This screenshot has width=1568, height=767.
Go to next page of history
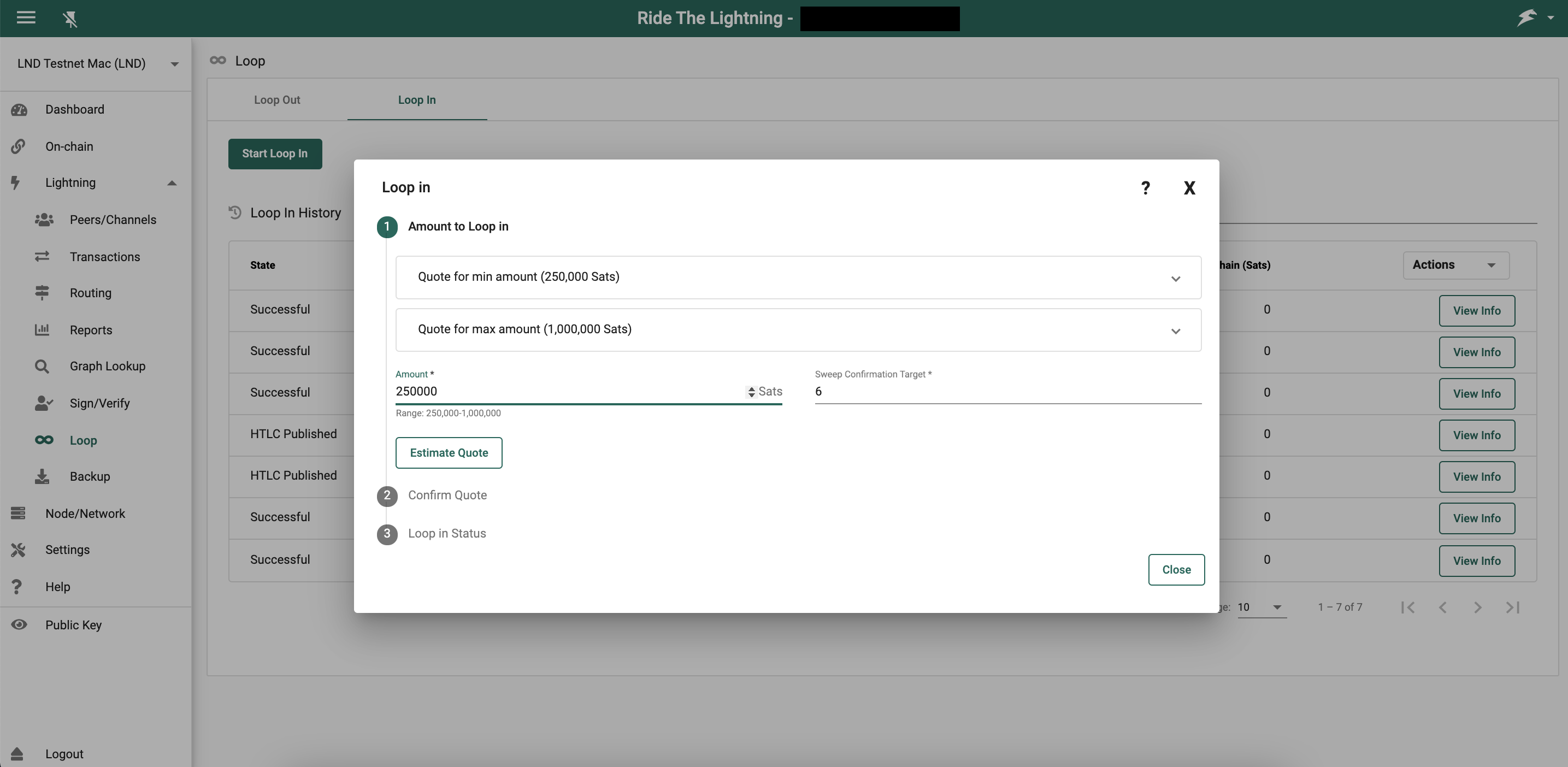tap(1478, 607)
